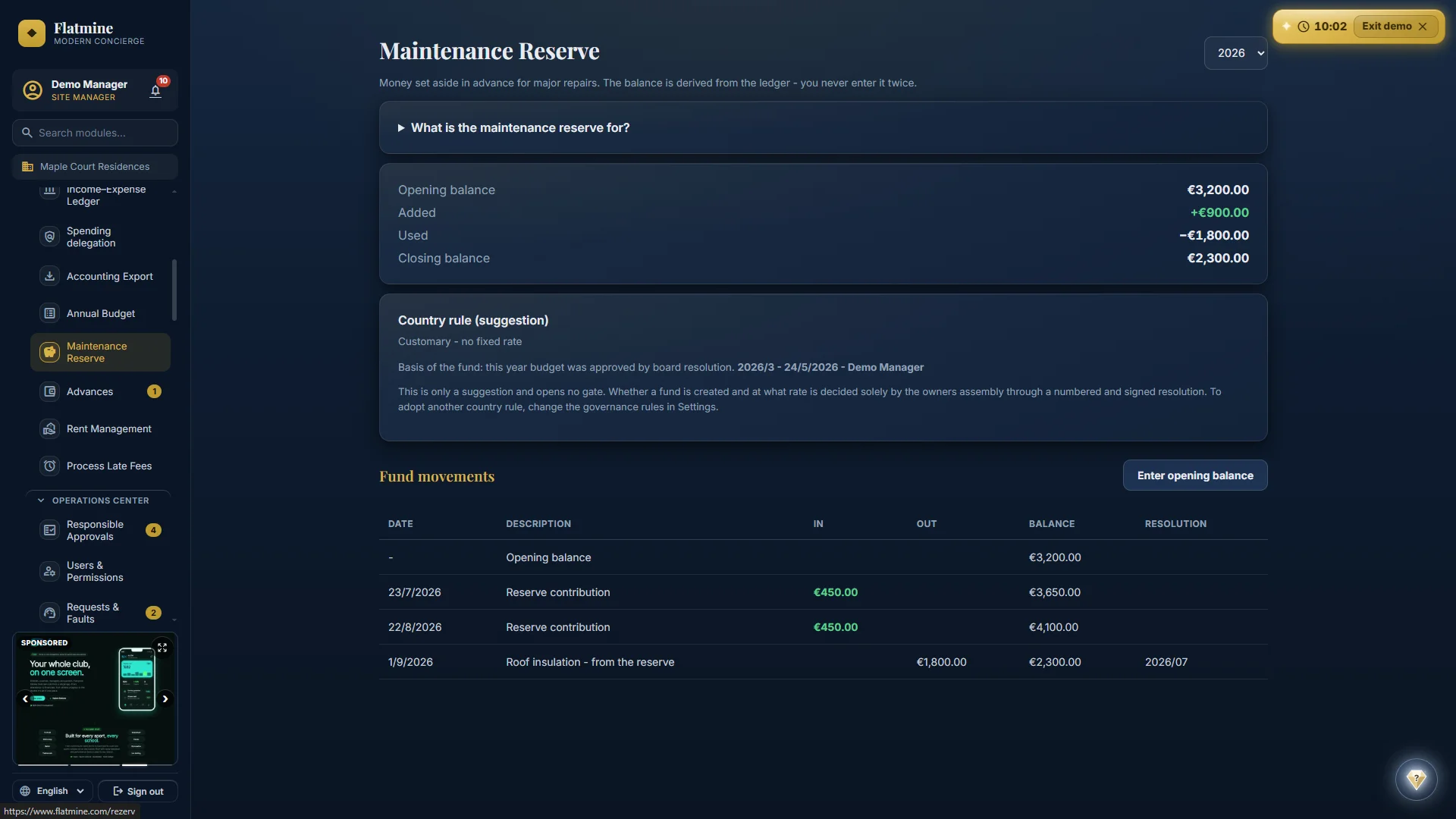Open Process Late Fees module
This screenshot has width=1456, height=819.
(100, 466)
